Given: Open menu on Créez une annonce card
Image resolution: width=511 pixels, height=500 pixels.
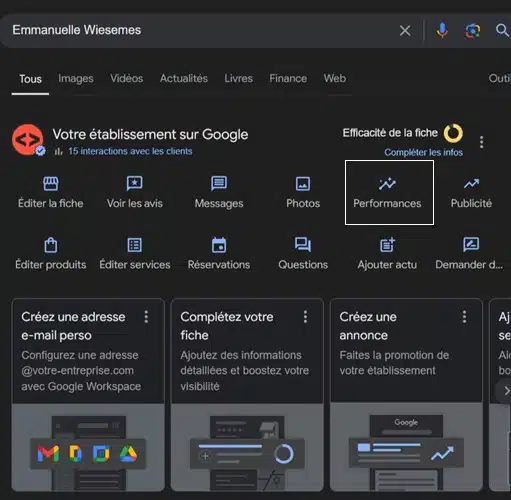Looking at the screenshot, I should point(464,317).
